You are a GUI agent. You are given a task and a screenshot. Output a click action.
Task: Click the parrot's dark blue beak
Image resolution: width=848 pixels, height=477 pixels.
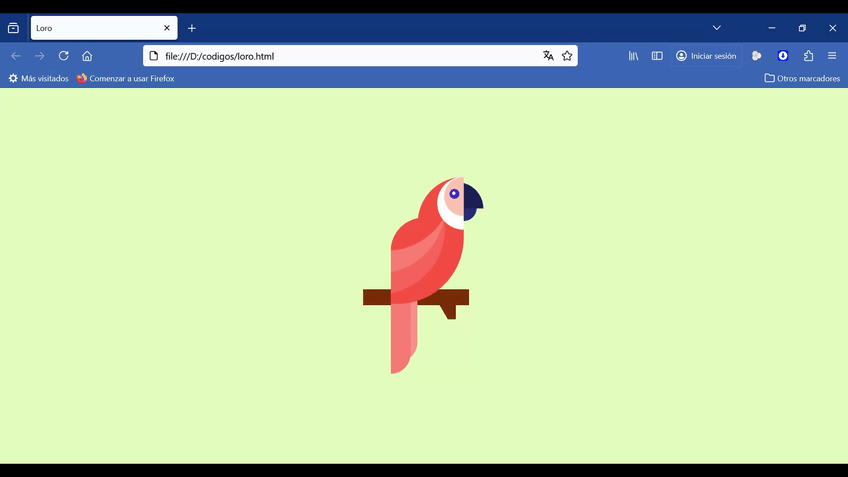point(473,202)
